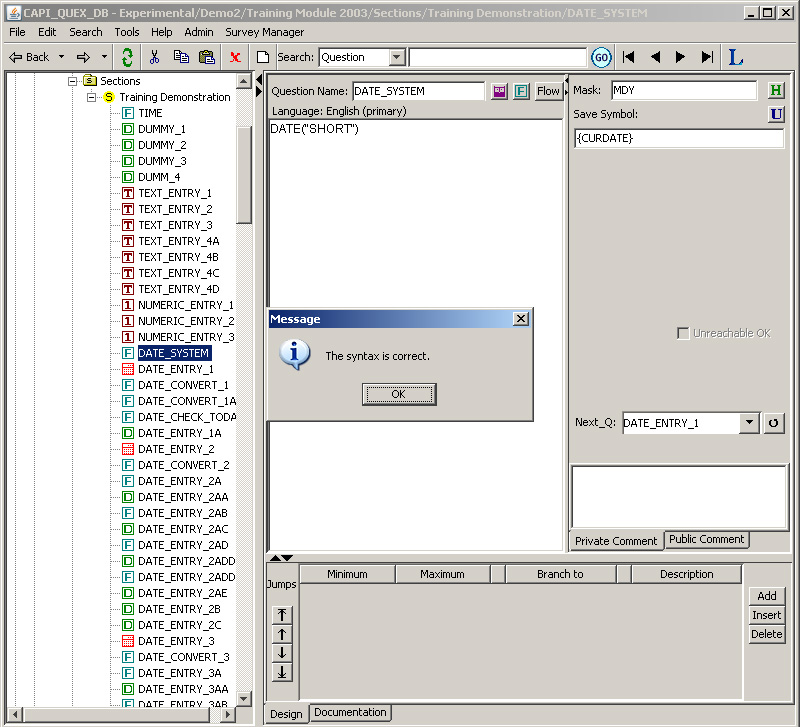Click the blue U icon for Save Symbol
Screen dimensions: 800x727
[x=776, y=114]
